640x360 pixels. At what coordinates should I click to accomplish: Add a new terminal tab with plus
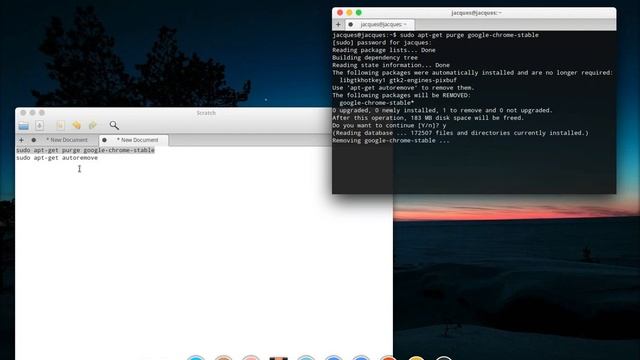point(338,24)
